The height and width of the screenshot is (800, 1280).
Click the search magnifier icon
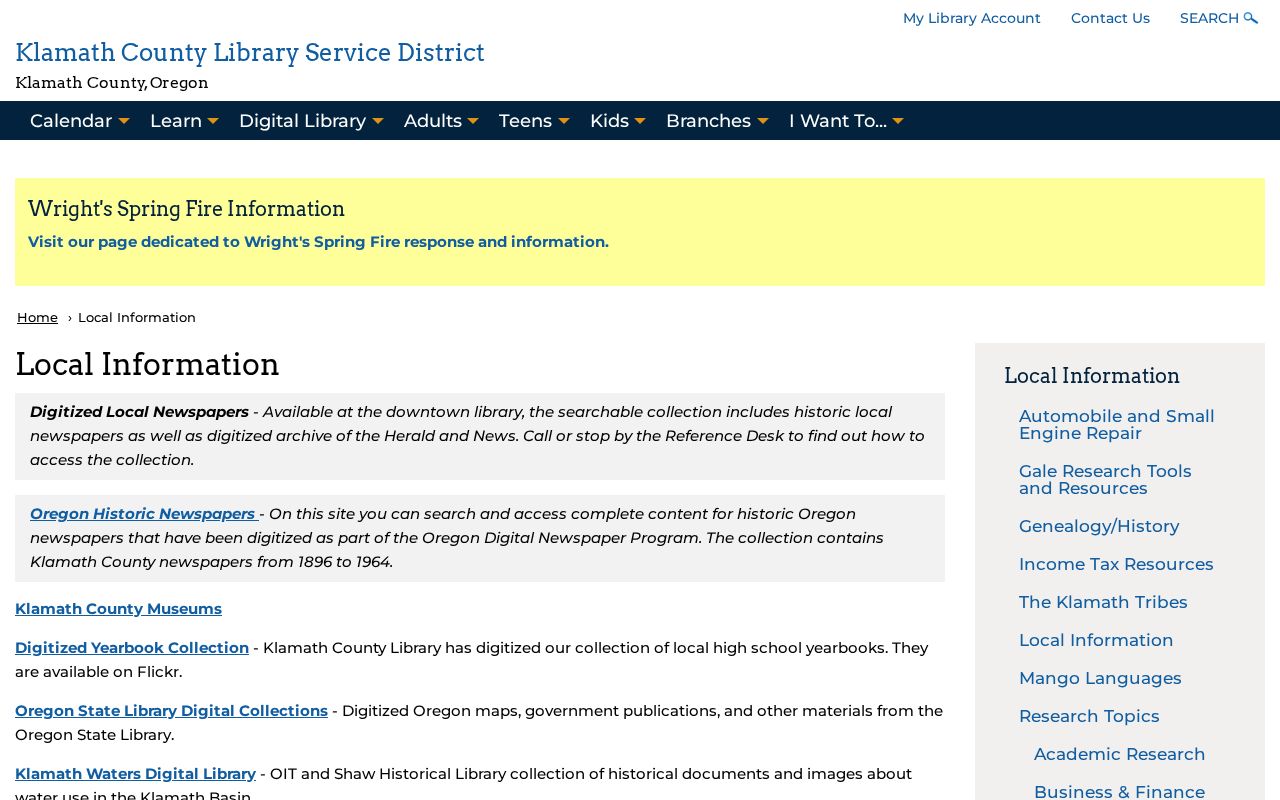(x=1251, y=18)
